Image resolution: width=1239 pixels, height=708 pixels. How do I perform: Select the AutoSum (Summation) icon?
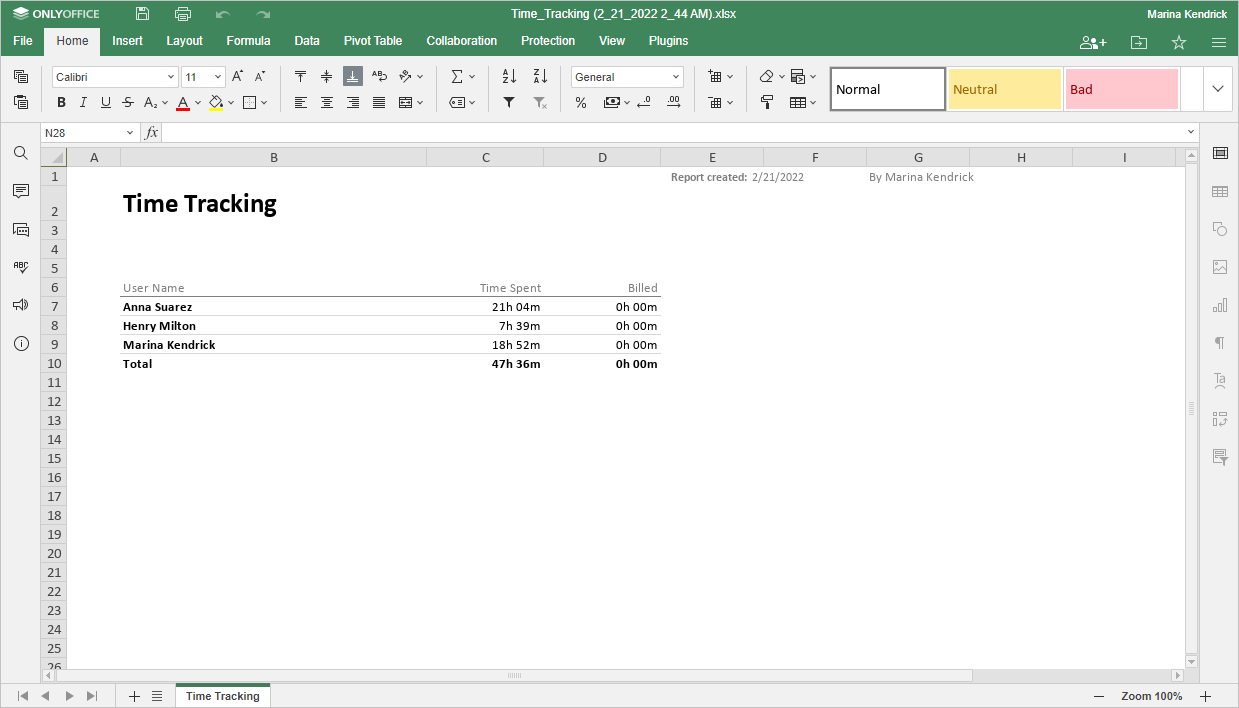[x=457, y=75]
